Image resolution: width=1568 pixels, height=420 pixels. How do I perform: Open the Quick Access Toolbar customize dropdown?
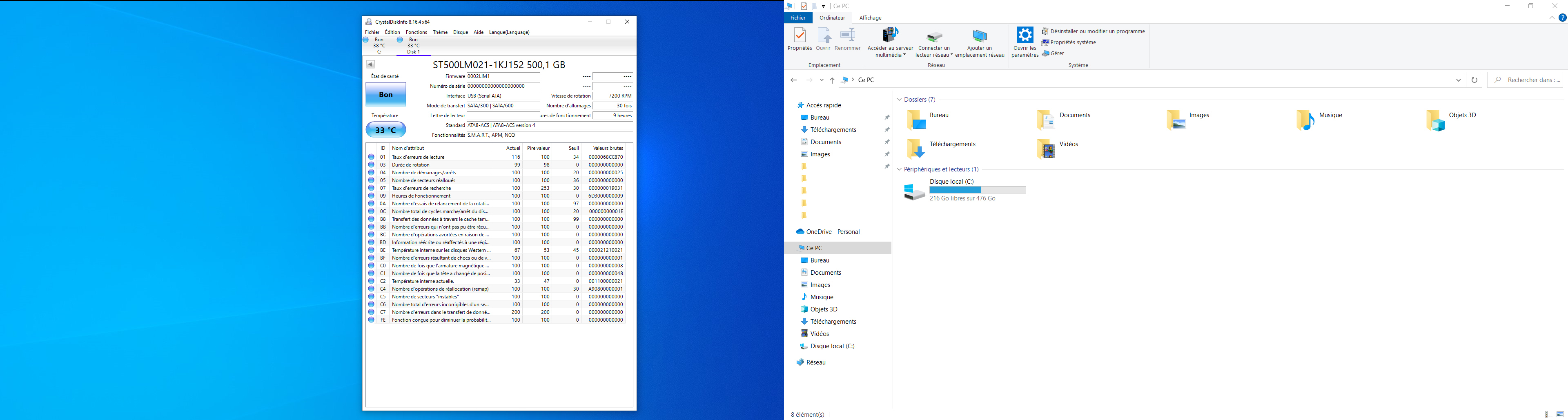click(824, 7)
